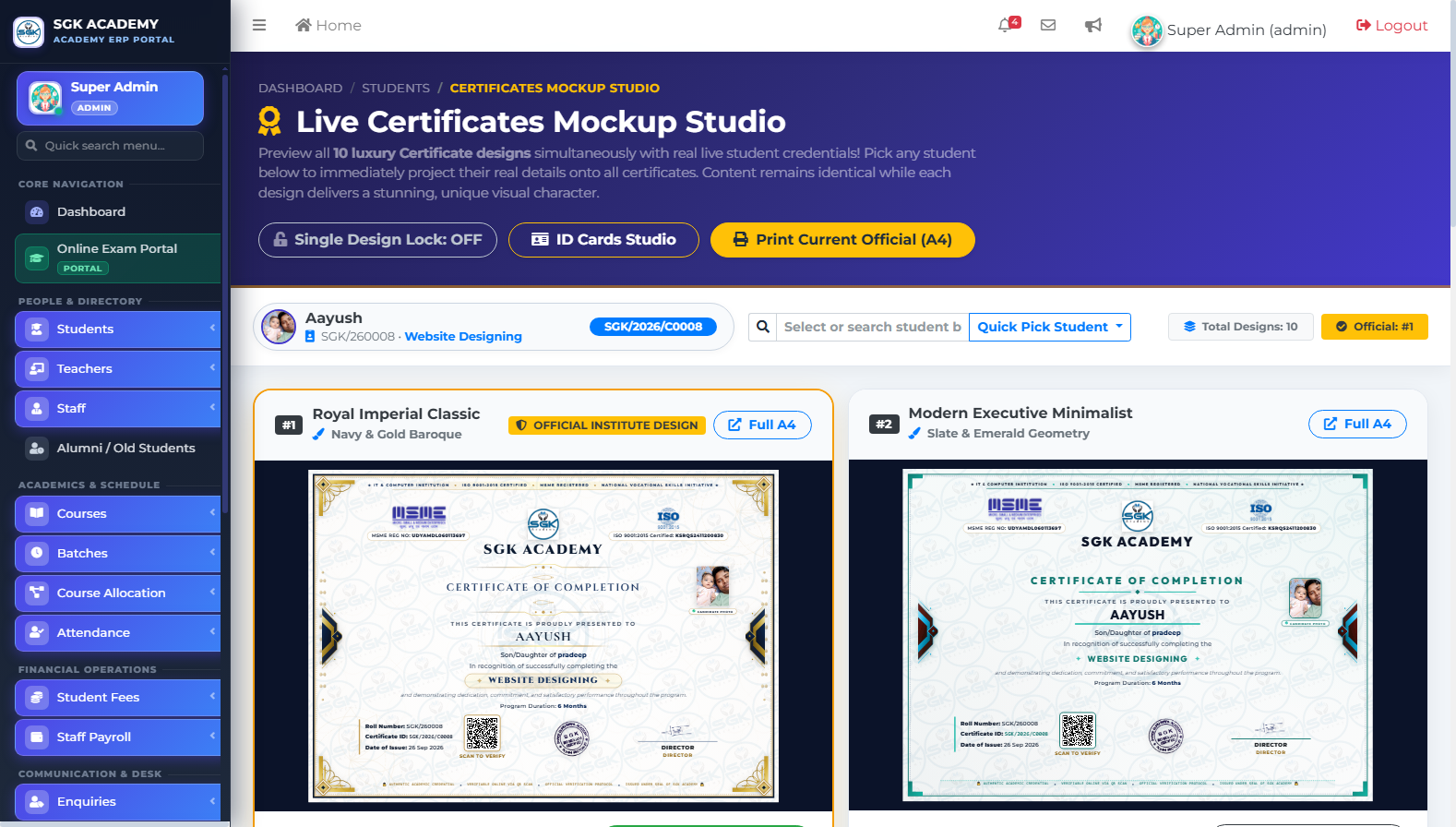Go to Home in top navigation

click(x=328, y=25)
